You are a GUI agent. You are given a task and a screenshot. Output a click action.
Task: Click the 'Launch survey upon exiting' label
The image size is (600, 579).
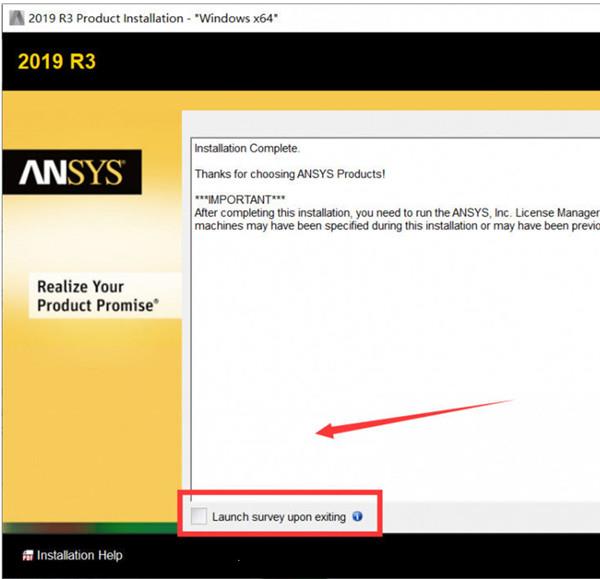(279, 517)
